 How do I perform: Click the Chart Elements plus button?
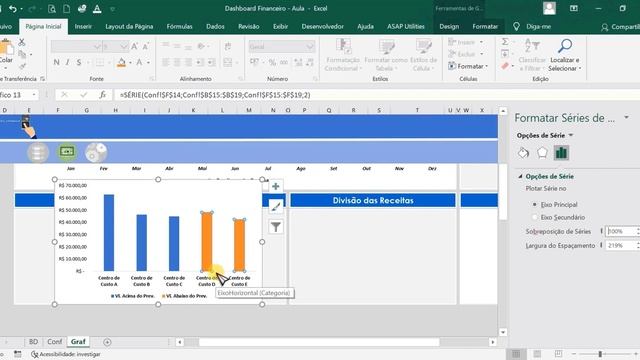click(276, 187)
